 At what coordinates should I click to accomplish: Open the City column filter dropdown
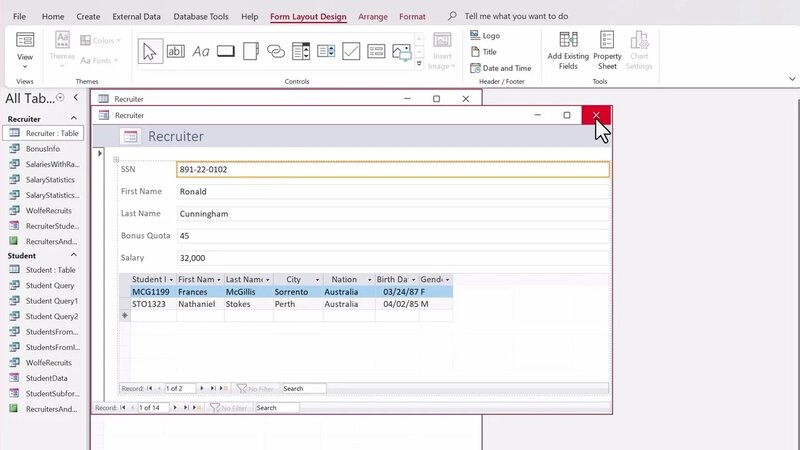[317, 280]
